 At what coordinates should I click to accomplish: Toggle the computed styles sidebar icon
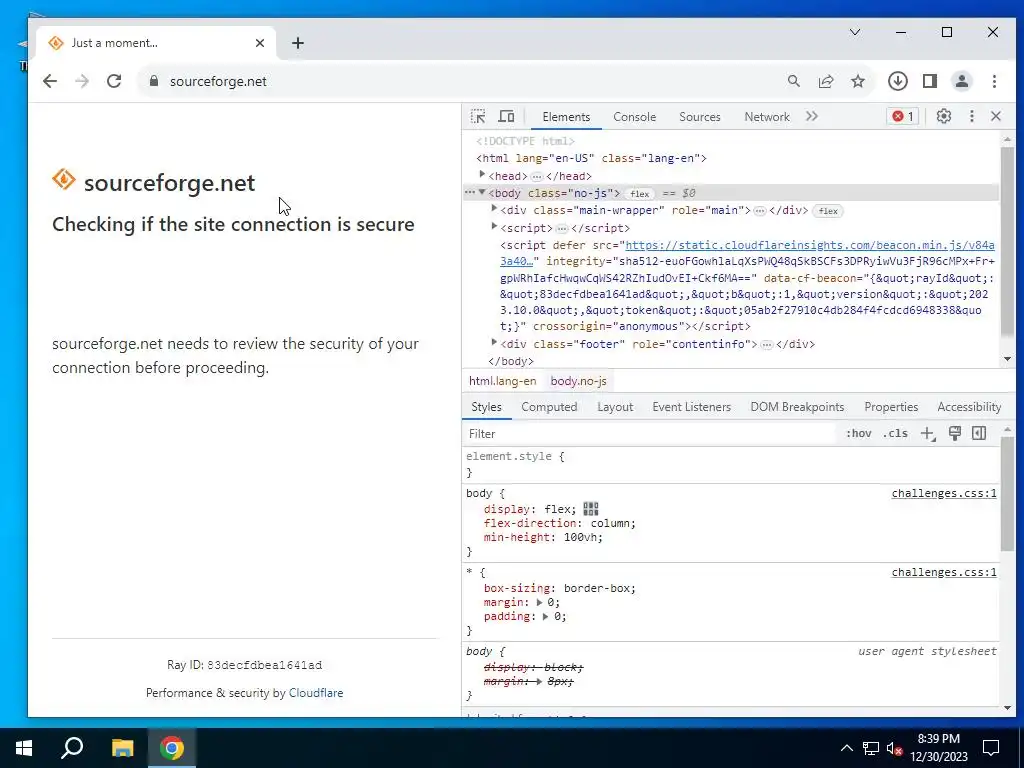coord(979,433)
